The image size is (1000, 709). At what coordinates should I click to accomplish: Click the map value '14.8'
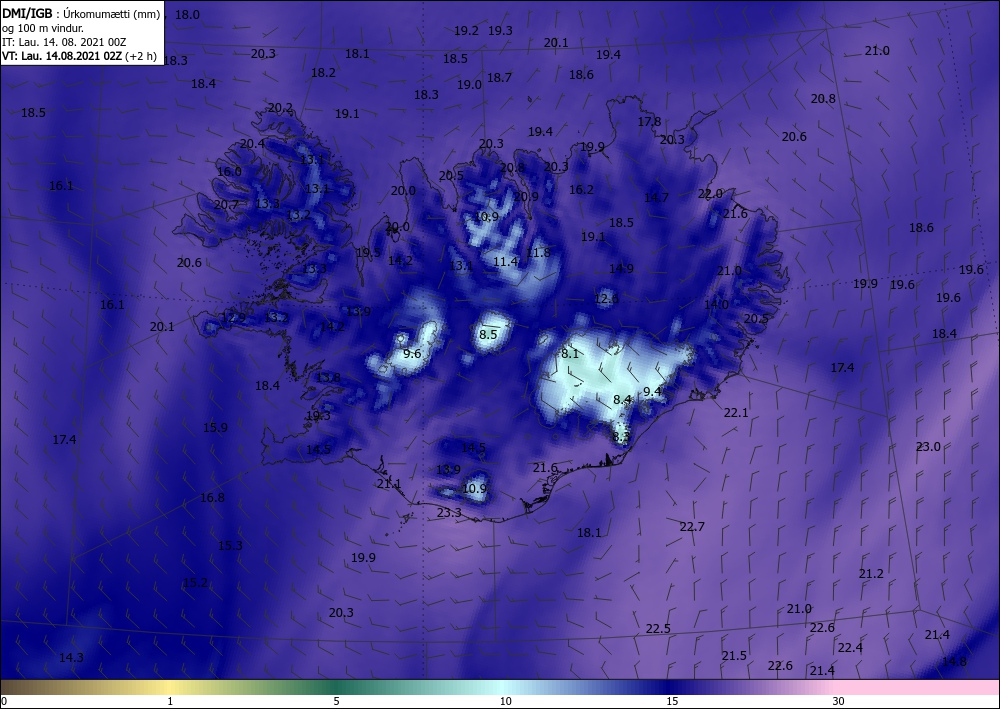(954, 662)
